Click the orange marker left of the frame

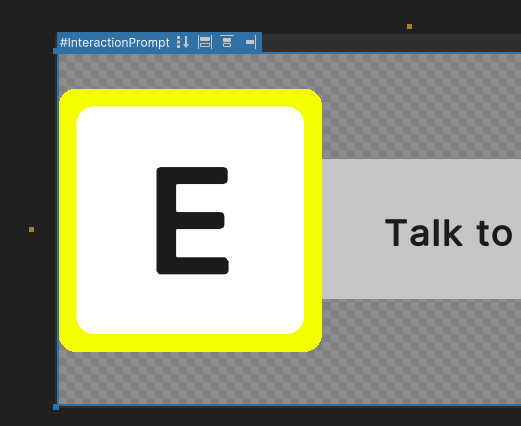tap(31, 229)
